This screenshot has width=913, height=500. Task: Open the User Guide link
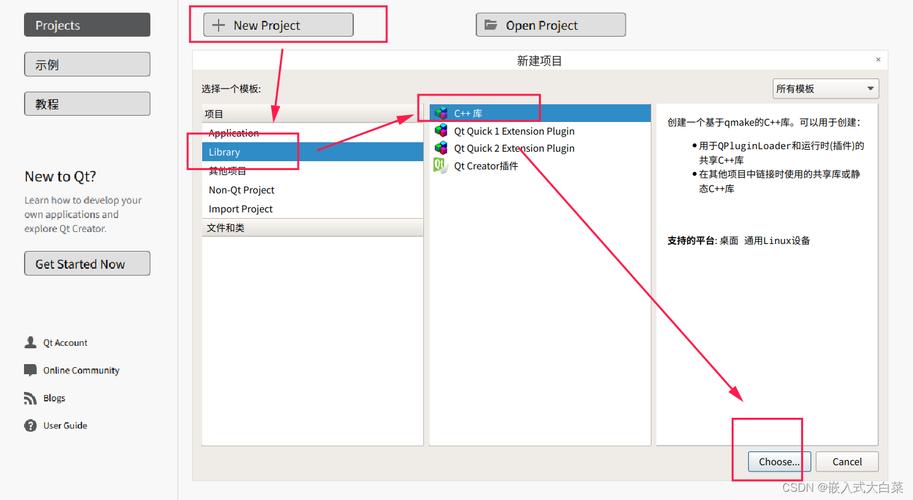pyautogui.click(x=65, y=425)
